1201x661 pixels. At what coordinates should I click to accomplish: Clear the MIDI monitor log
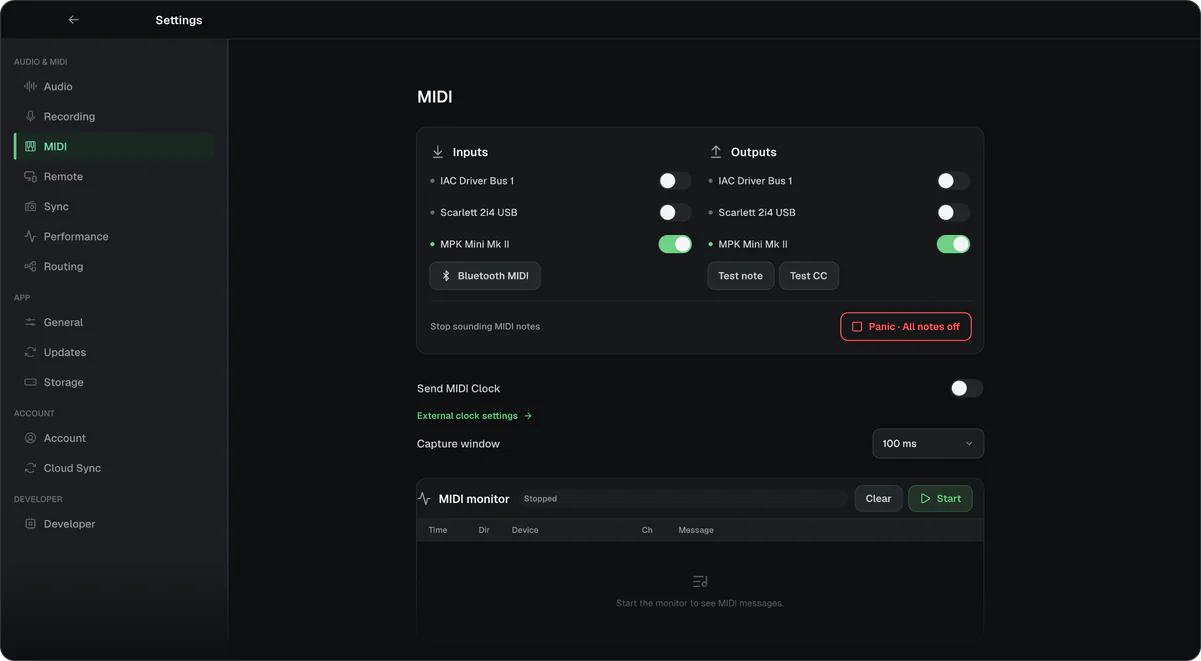click(x=879, y=499)
